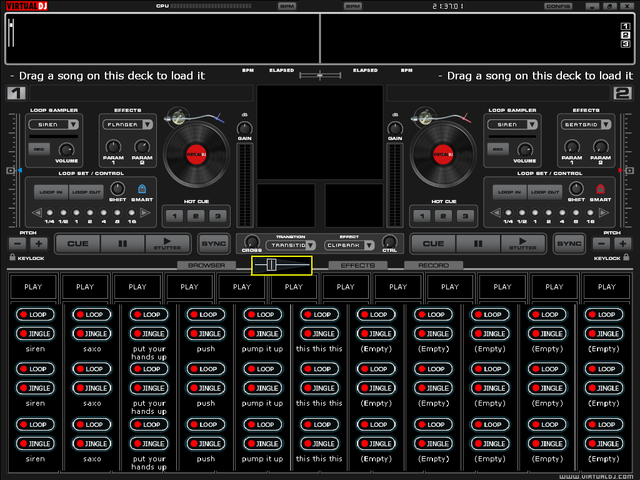Trigger deck 1 hot cue 1
The height and width of the screenshot is (480, 640).
[x=175, y=216]
